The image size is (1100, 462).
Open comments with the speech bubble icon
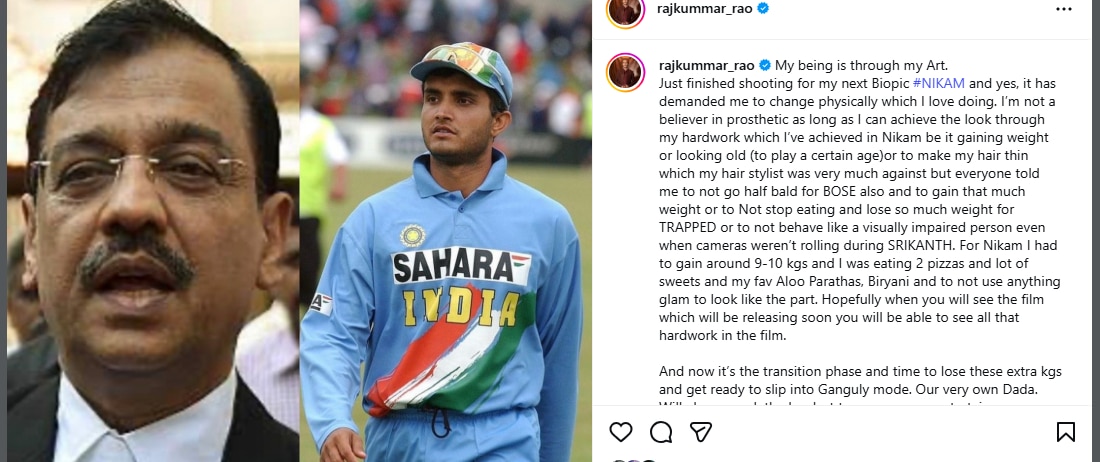pyautogui.click(x=661, y=431)
